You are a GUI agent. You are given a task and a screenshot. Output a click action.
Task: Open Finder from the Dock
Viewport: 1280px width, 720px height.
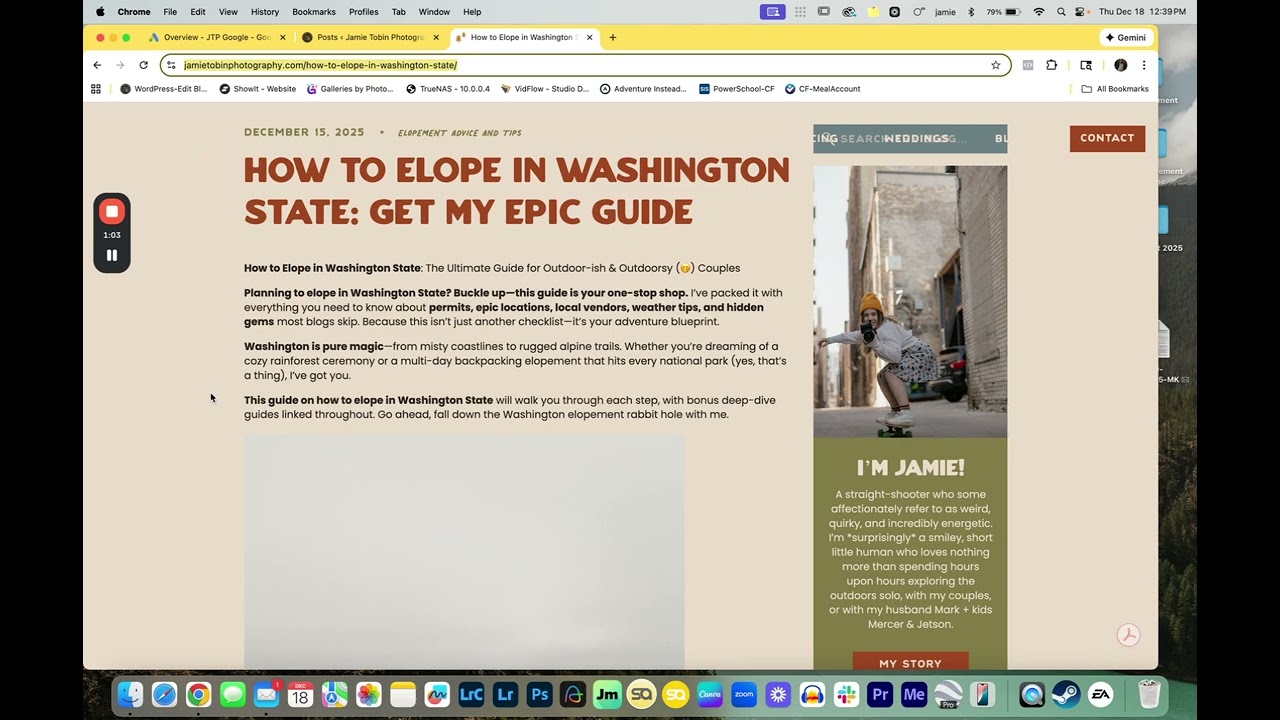[x=130, y=694]
